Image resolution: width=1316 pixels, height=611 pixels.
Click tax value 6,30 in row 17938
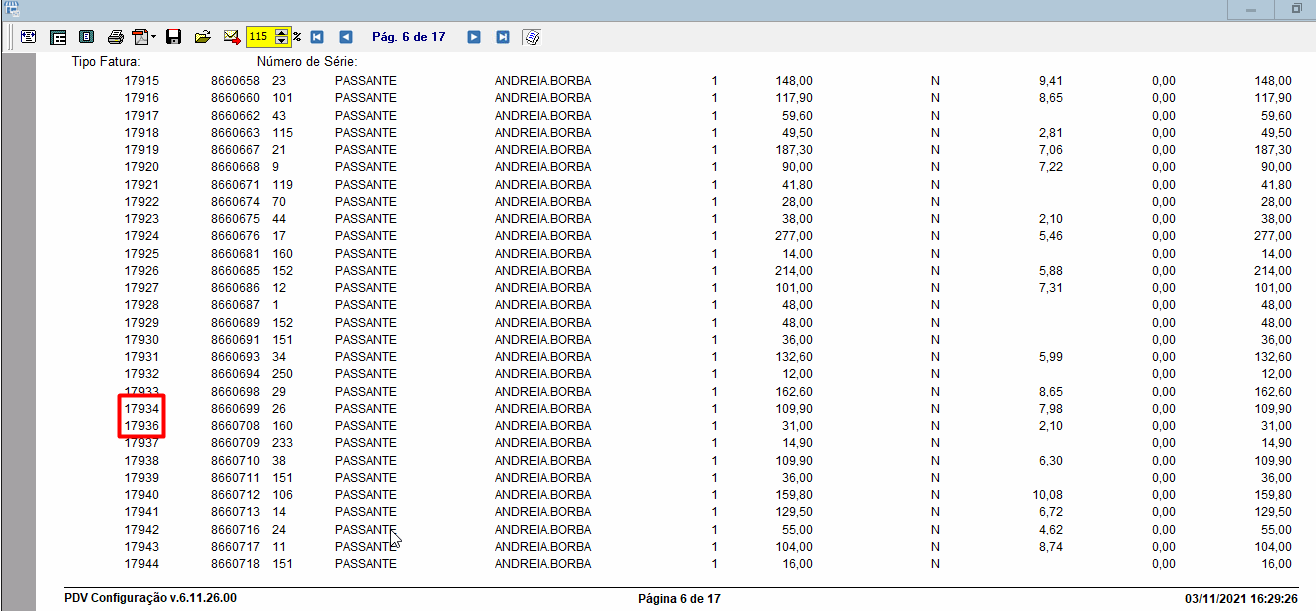(x=1050, y=461)
